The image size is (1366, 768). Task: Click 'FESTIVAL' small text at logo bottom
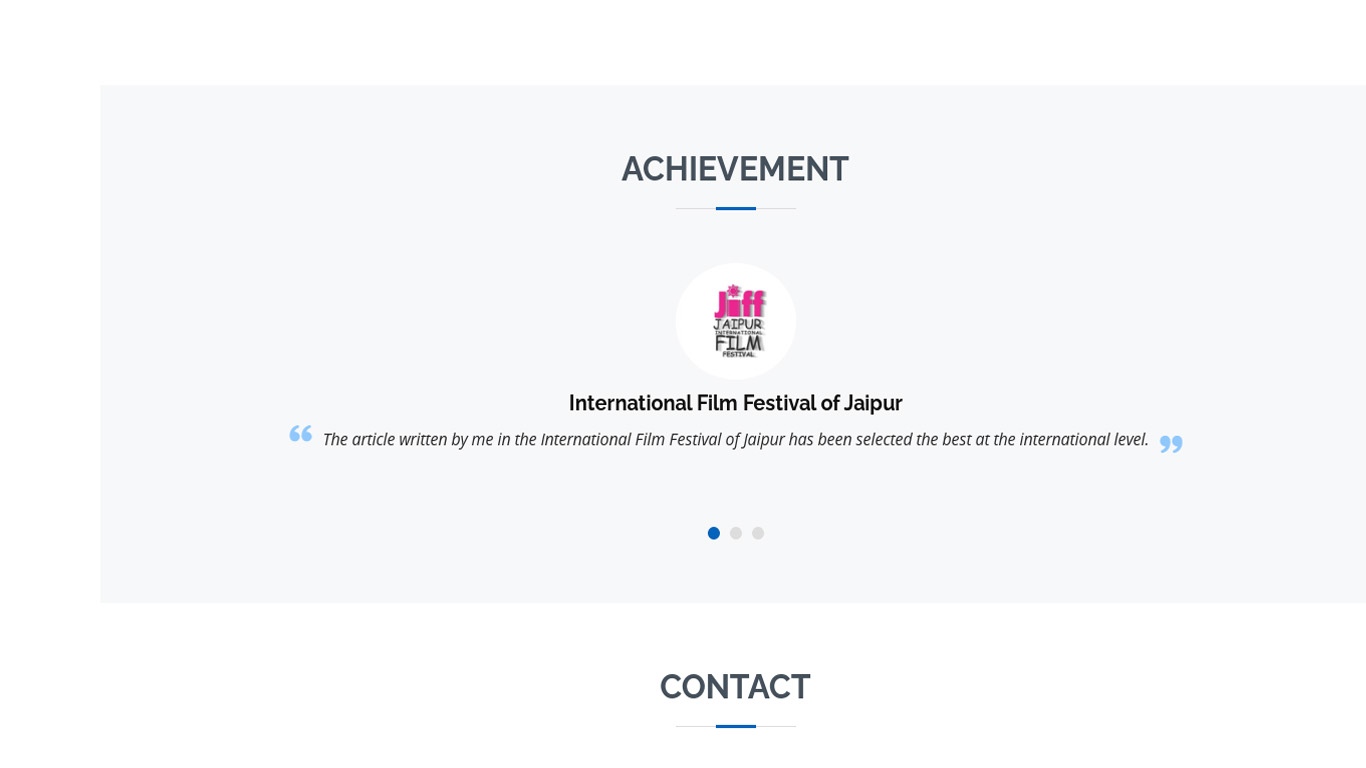point(738,354)
